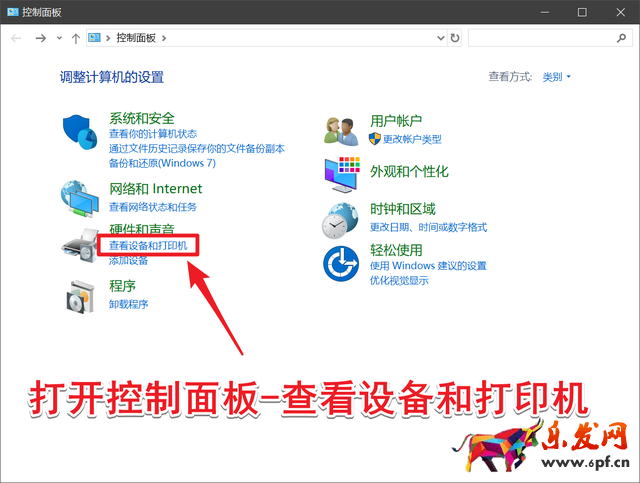Click 控制面板 breadcrumb in address bar
The image size is (640, 483).
[137, 38]
